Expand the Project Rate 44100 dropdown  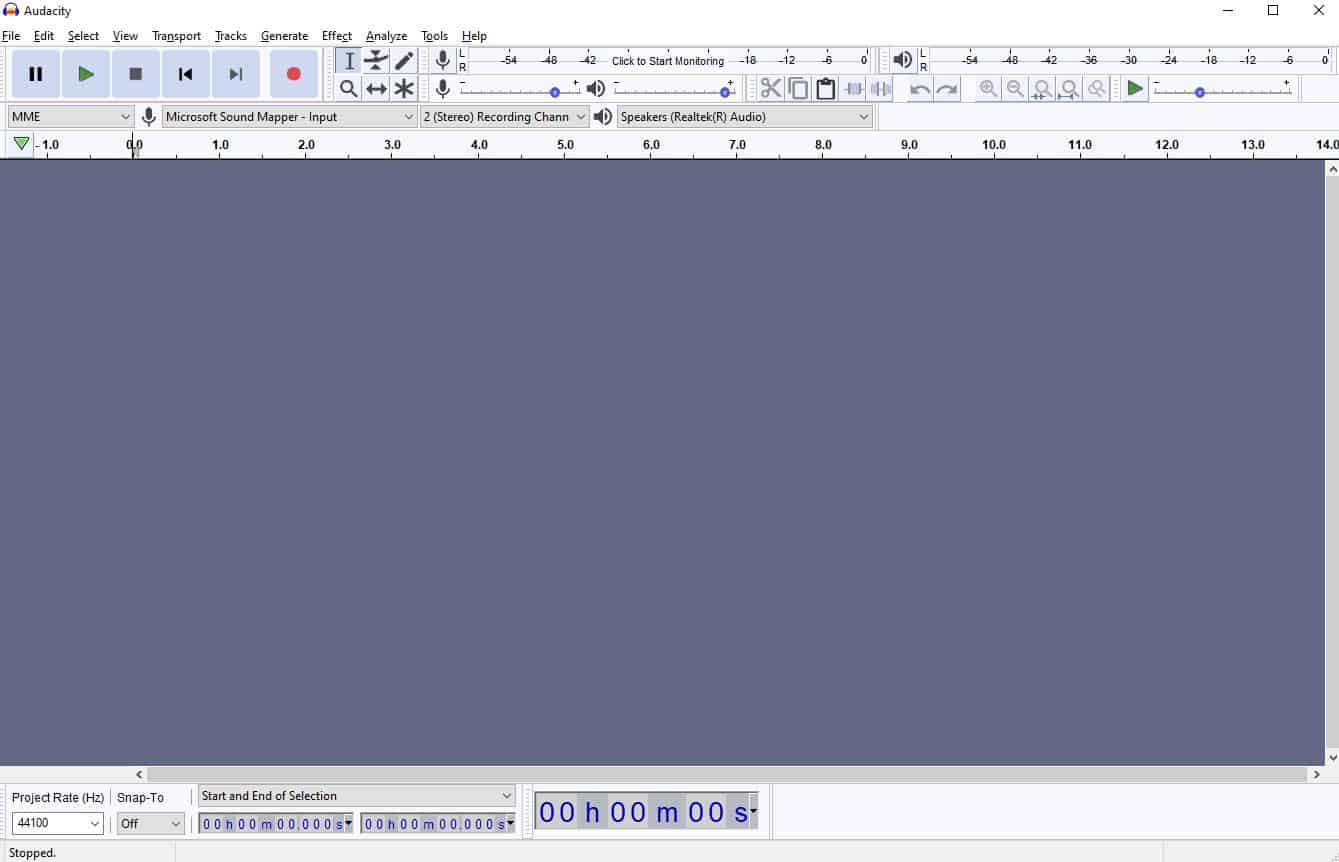pos(57,824)
